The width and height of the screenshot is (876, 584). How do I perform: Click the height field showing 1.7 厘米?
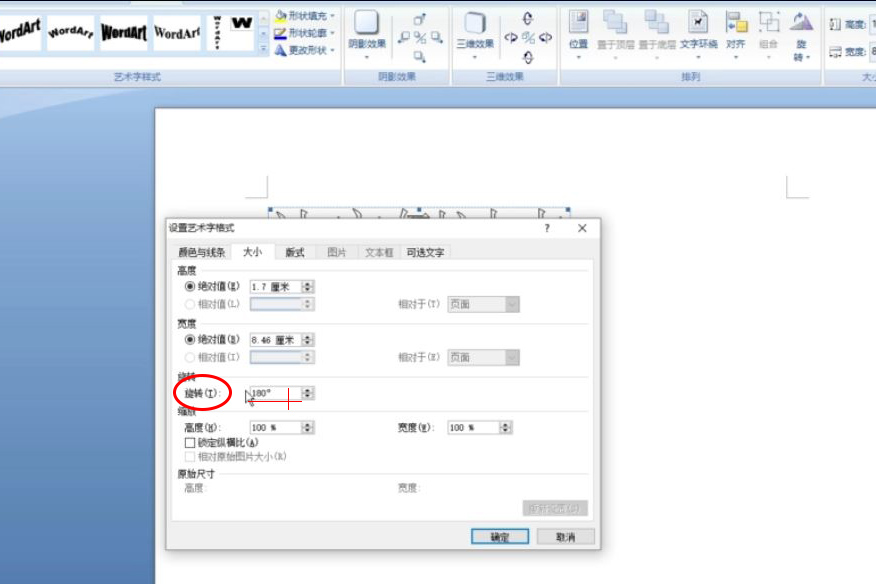275,287
